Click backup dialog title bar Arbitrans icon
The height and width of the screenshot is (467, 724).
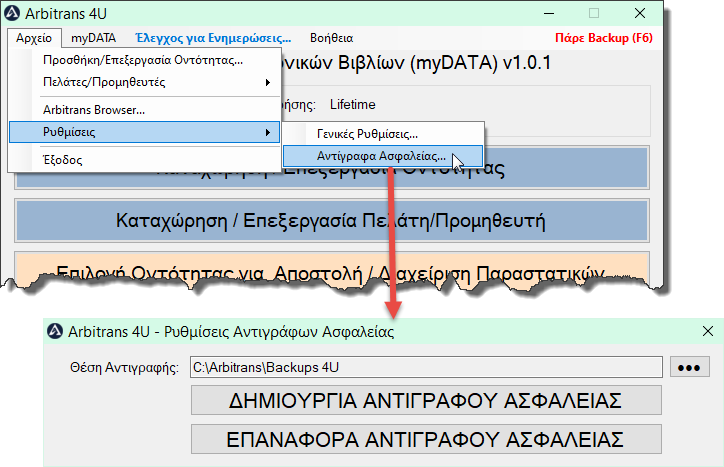(x=55, y=331)
